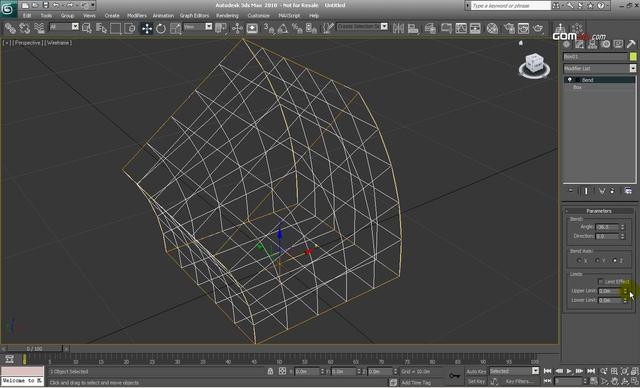The width and height of the screenshot is (640, 388).
Task: Activate the Select Object tool
Action: tap(87, 28)
